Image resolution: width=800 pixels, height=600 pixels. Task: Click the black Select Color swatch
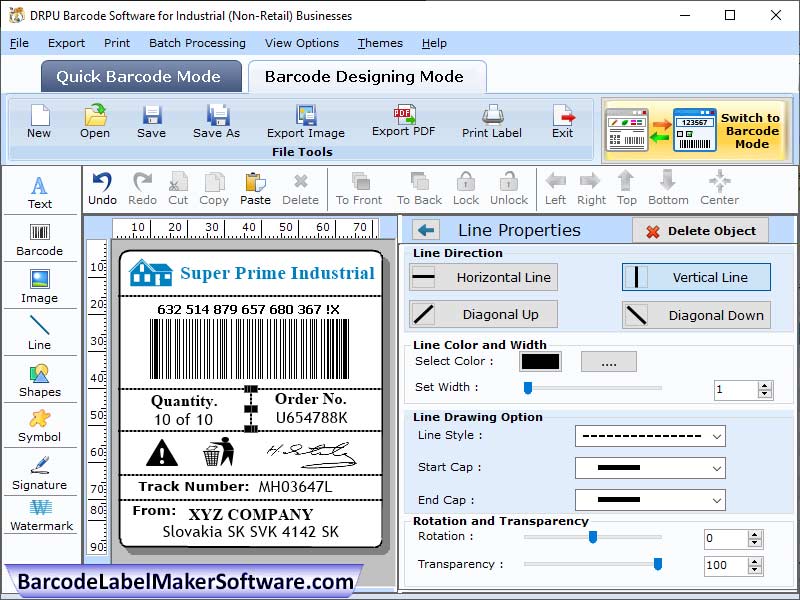(540, 362)
